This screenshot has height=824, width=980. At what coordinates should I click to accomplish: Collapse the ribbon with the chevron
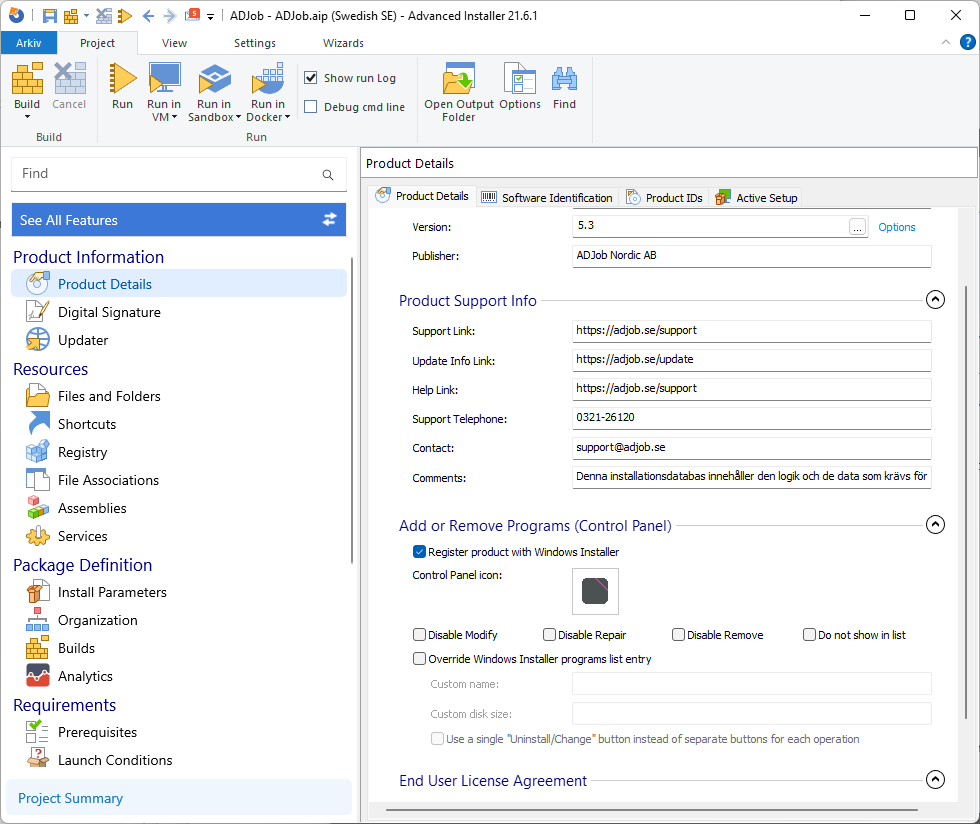946,42
